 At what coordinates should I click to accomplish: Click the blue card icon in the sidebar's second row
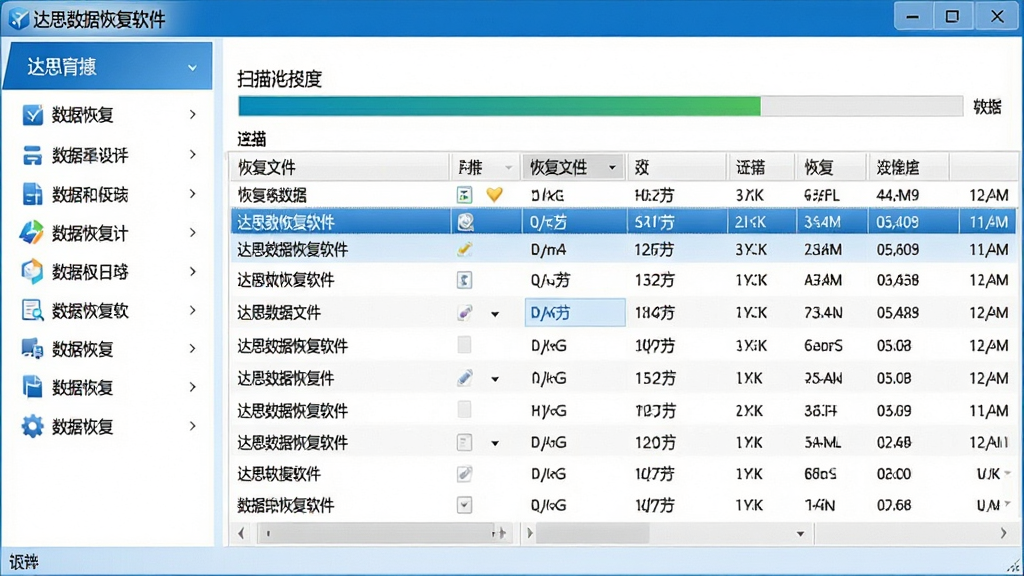32,155
